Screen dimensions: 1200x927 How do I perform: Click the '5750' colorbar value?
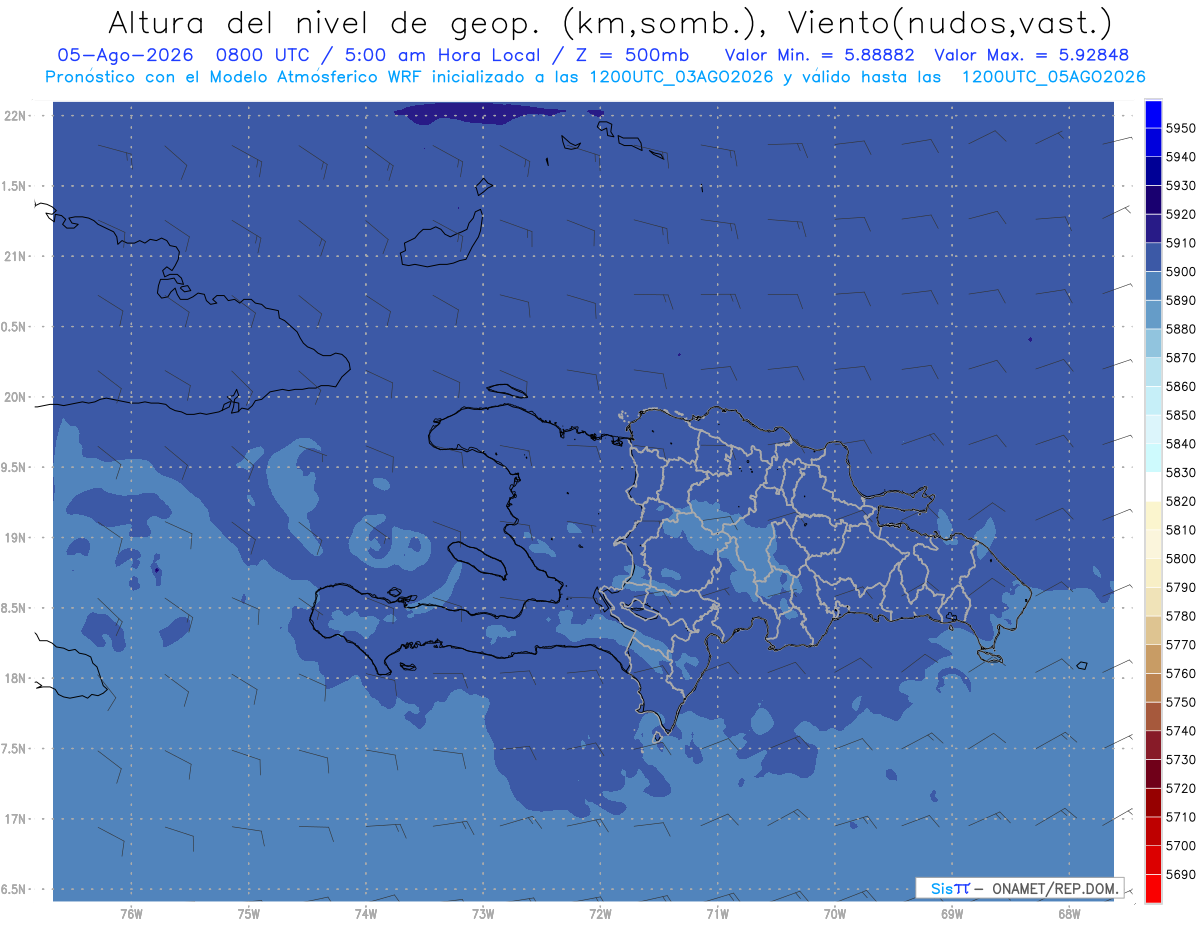pyautogui.click(x=1180, y=702)
